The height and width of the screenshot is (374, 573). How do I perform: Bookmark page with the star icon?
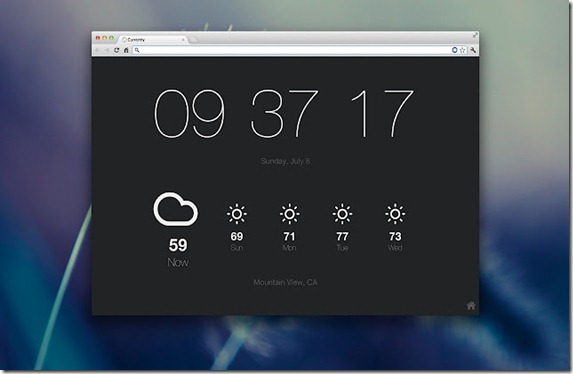462,50
